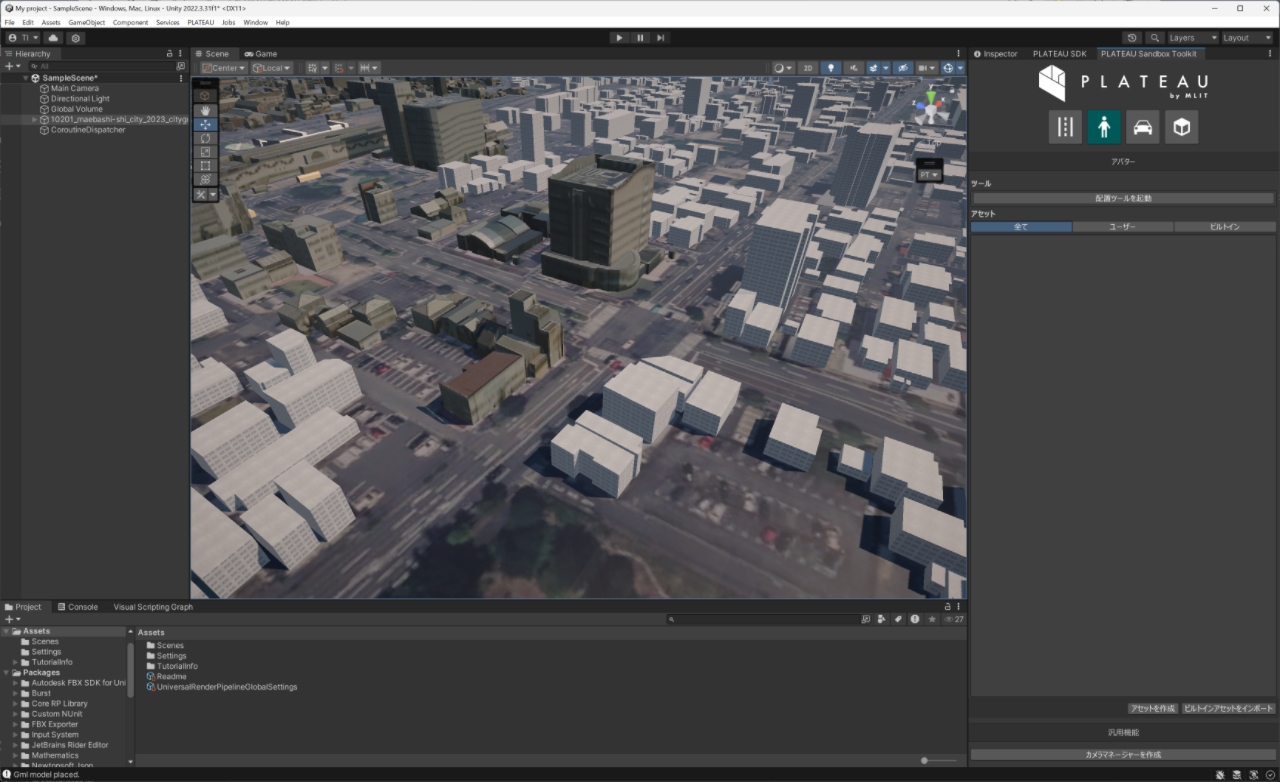Open the Sandbox Toolkit panel three-dot menu
Viewport: 1280px width, 782px height.
(x=1272, y=54)
